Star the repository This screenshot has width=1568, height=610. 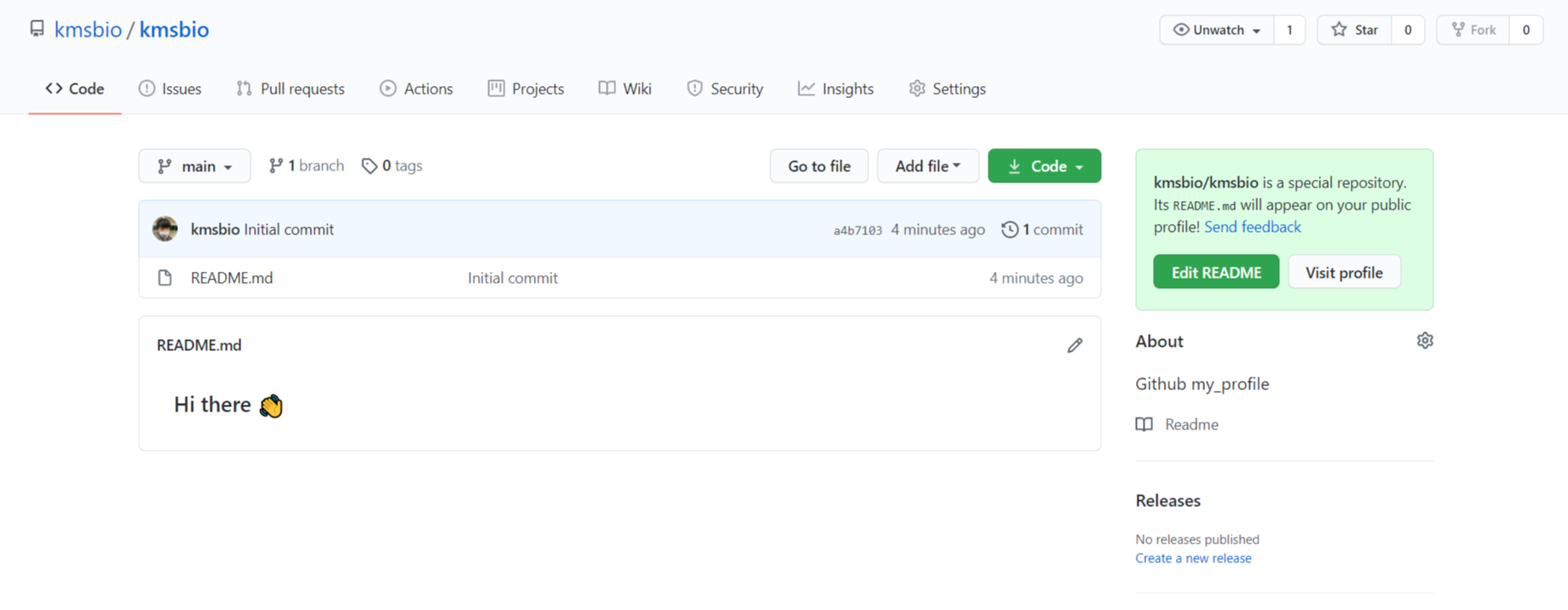(1355, 30)
